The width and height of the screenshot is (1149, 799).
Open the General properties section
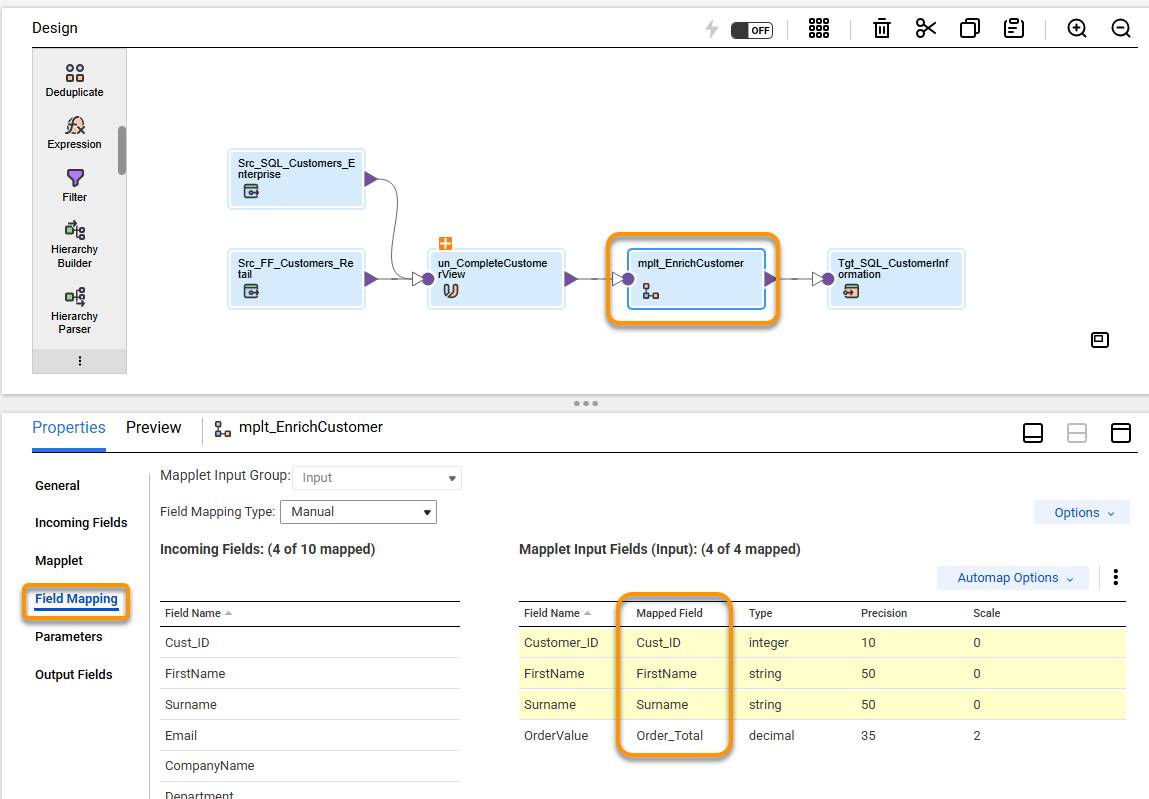57,485
